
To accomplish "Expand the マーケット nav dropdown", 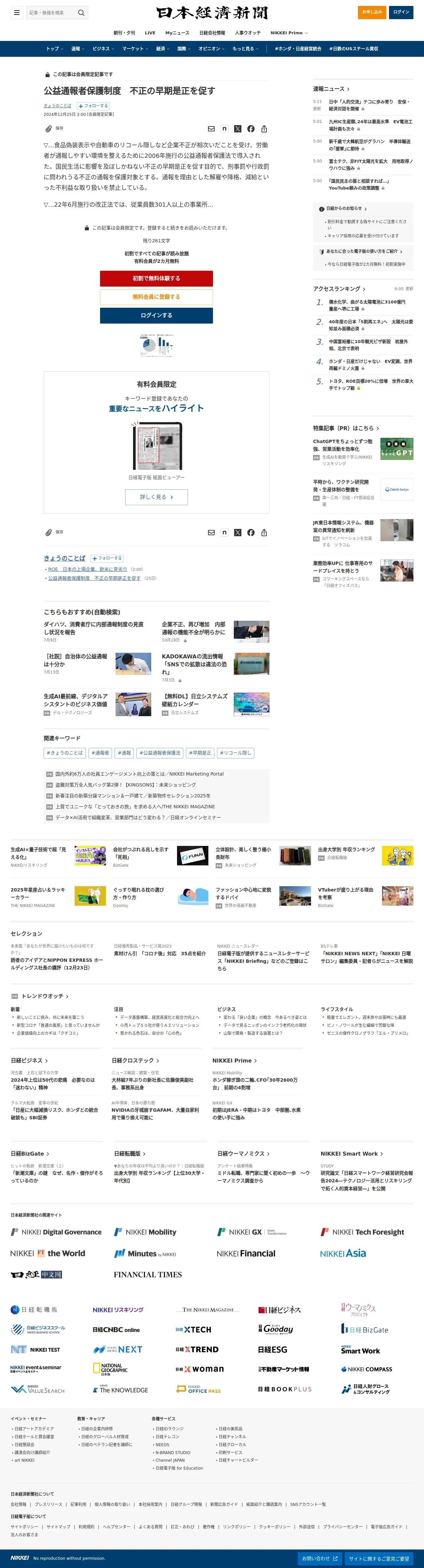I will (135, 49).
